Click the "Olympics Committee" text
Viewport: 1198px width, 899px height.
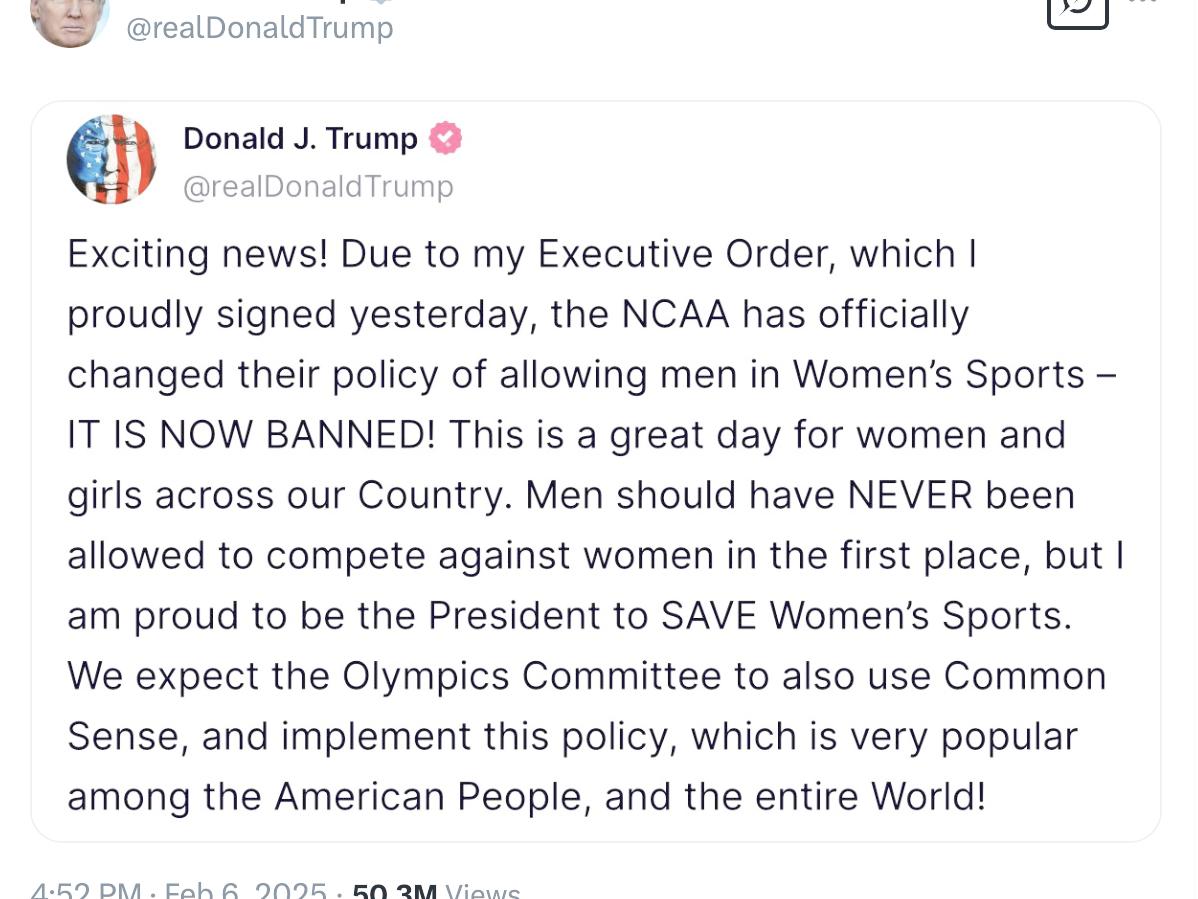tap(531, 676)
